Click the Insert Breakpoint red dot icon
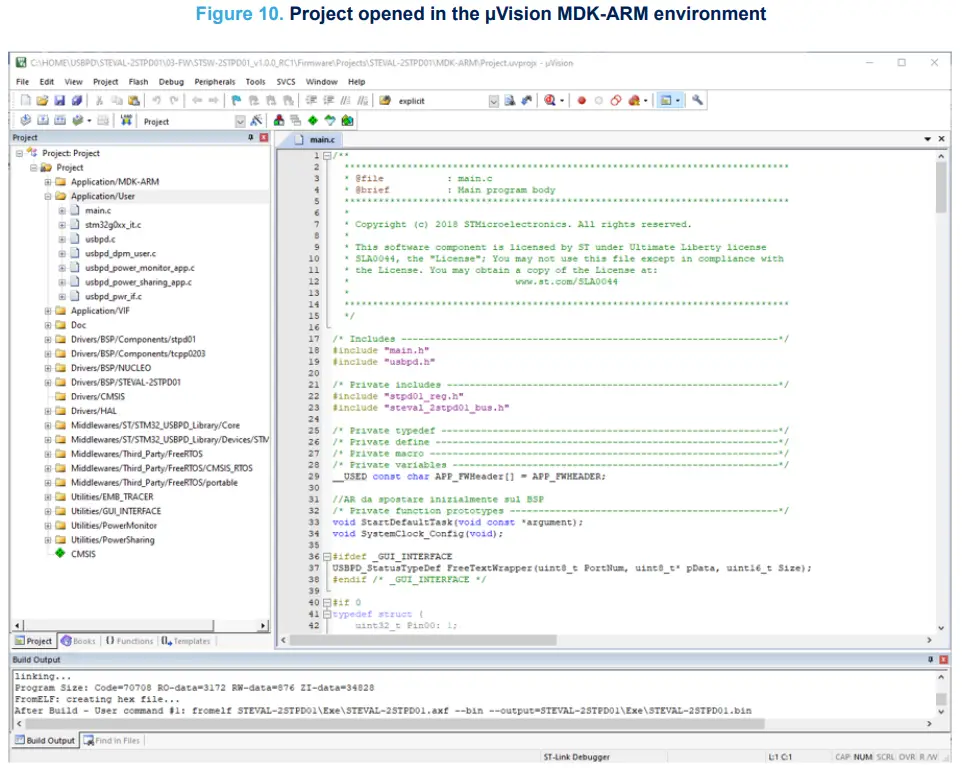 [x=582, y=101]
